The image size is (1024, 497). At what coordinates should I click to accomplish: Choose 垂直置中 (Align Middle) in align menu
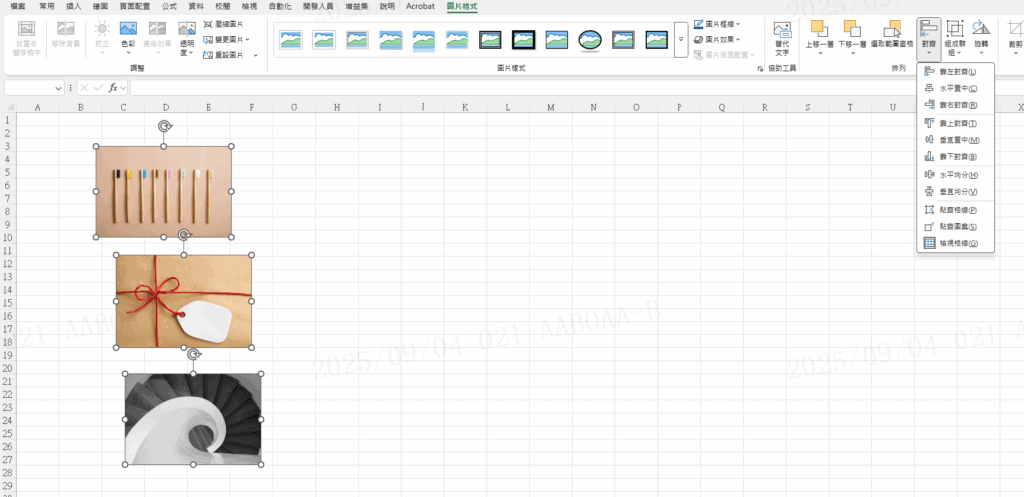coord(955,140)
